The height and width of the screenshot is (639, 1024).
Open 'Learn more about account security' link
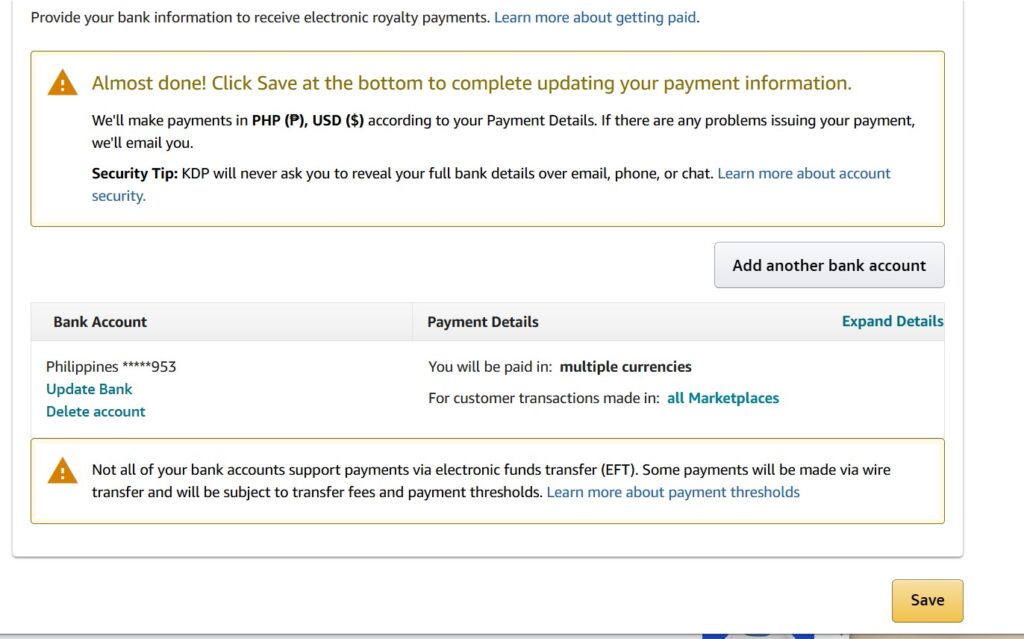pyautogui.click(x=804, y=173)
